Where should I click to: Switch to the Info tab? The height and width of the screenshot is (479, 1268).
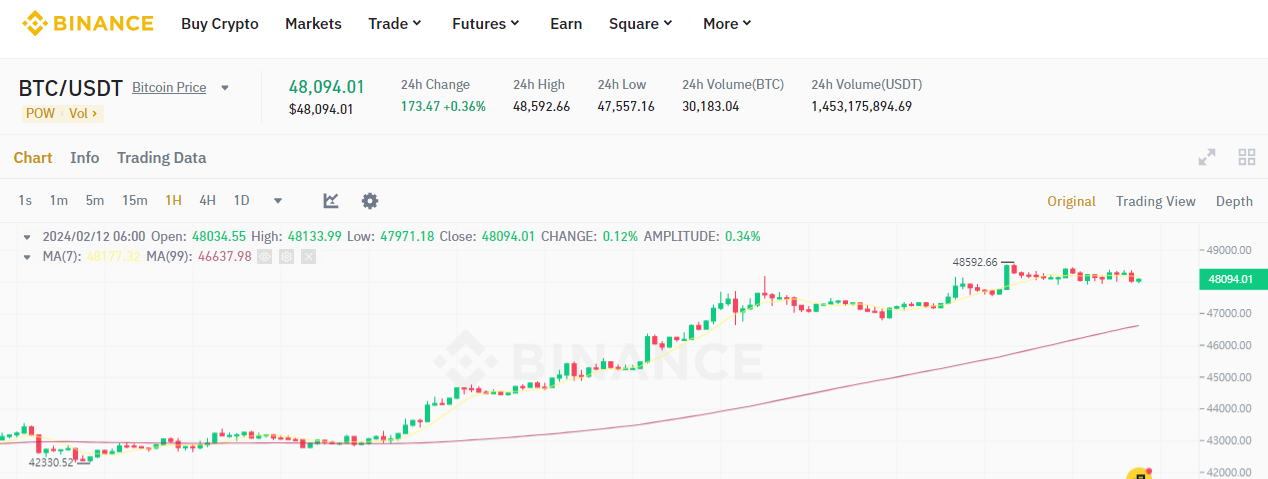point(85,157)
